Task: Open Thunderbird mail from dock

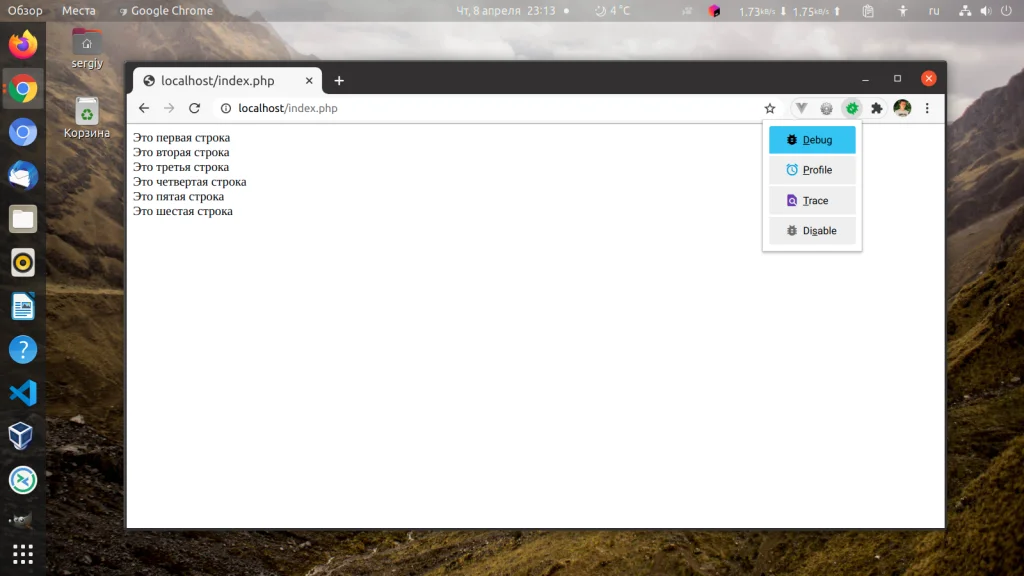Action: (x=23, y=176)
